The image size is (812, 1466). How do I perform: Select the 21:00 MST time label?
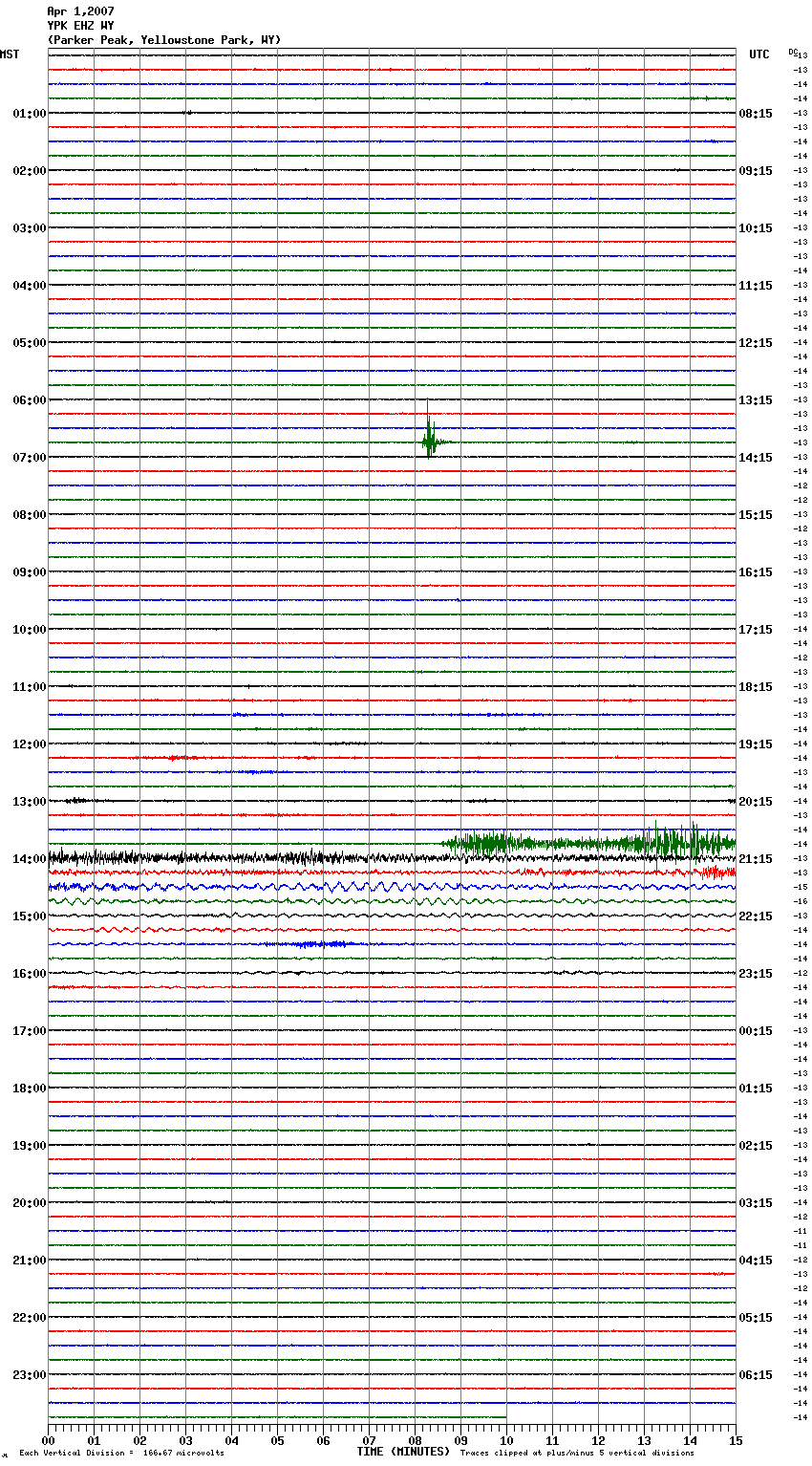point(30,1261)
